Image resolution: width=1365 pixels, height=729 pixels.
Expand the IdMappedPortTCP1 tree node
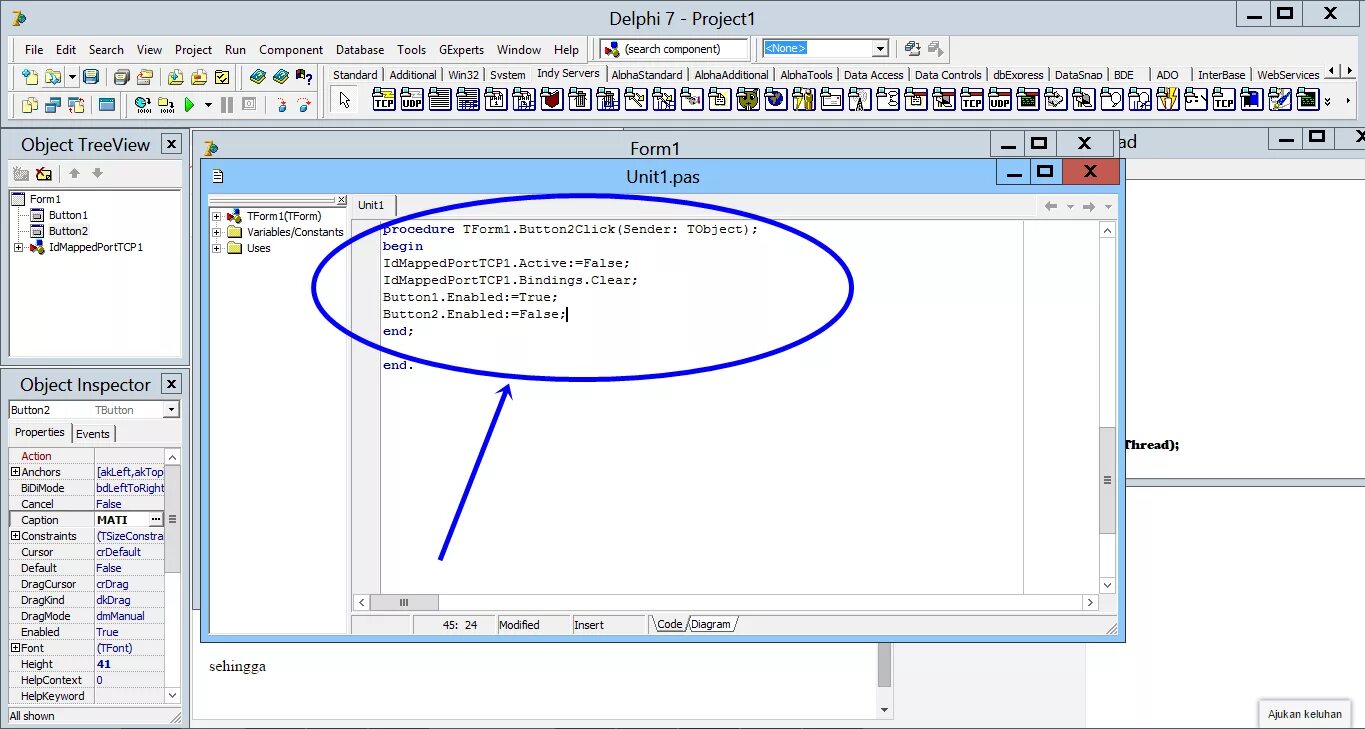click(x=18, y=247)
